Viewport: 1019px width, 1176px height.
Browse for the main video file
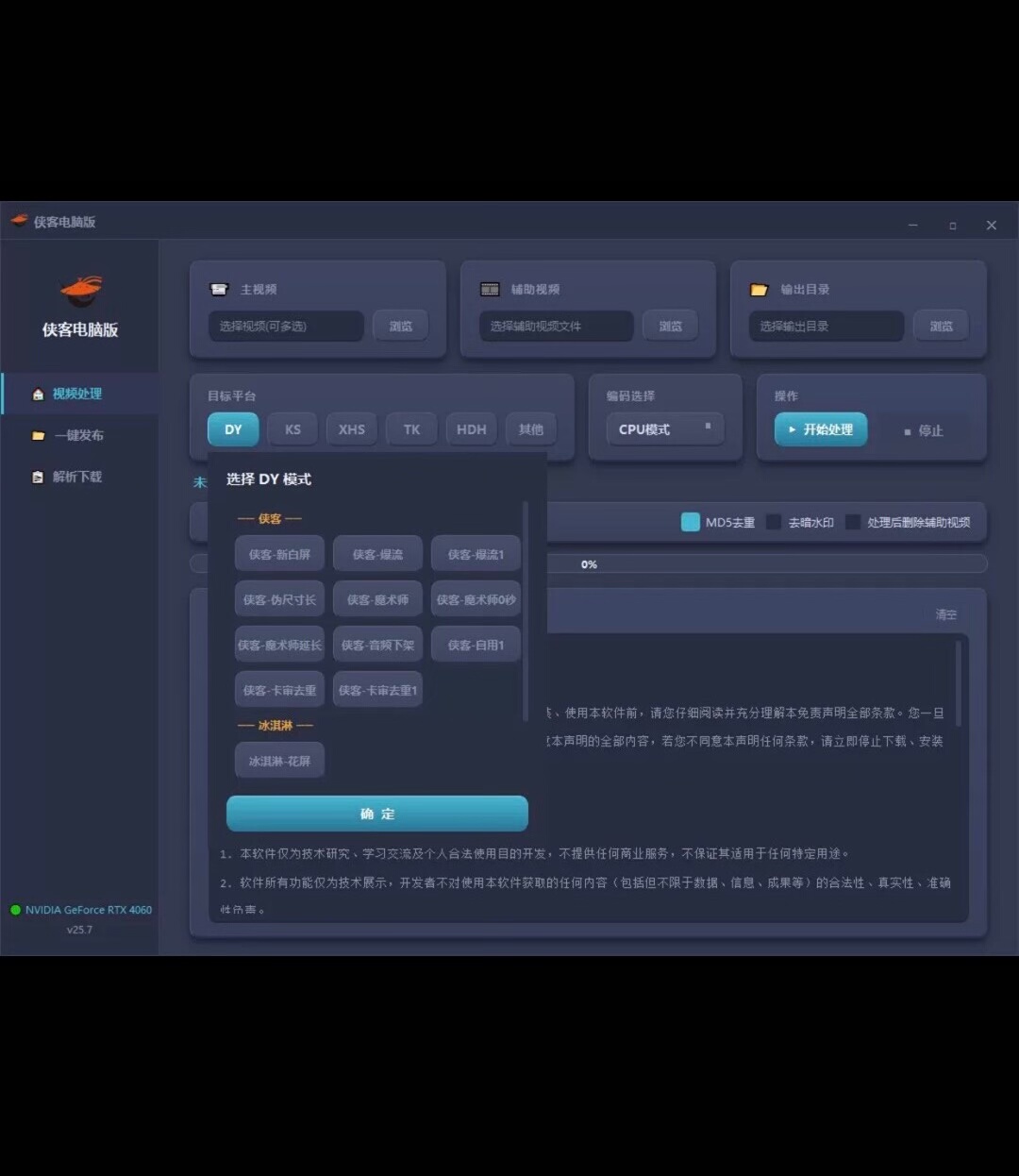tap(401, 326)
